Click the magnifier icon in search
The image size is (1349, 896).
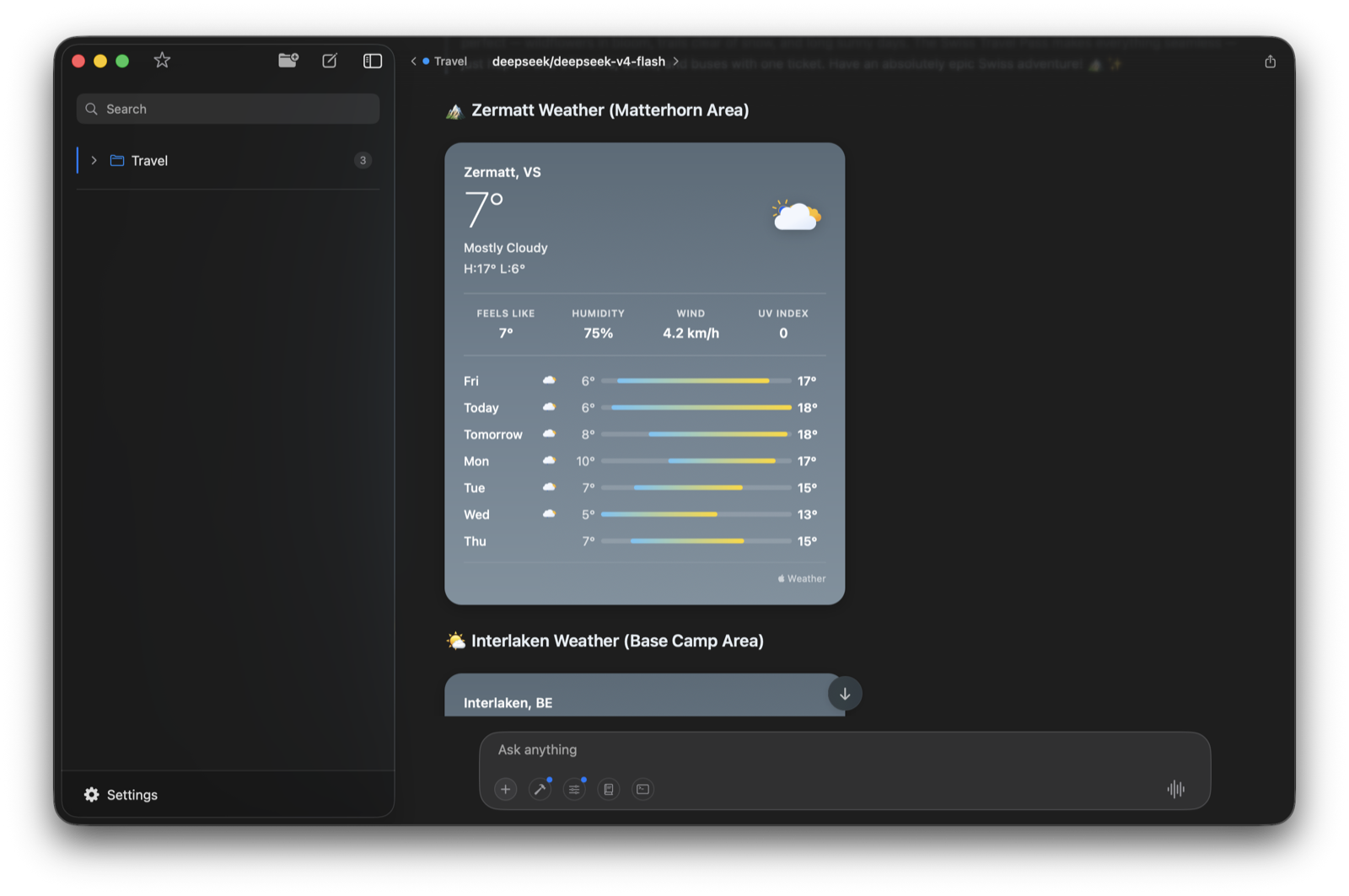point(91,109)
